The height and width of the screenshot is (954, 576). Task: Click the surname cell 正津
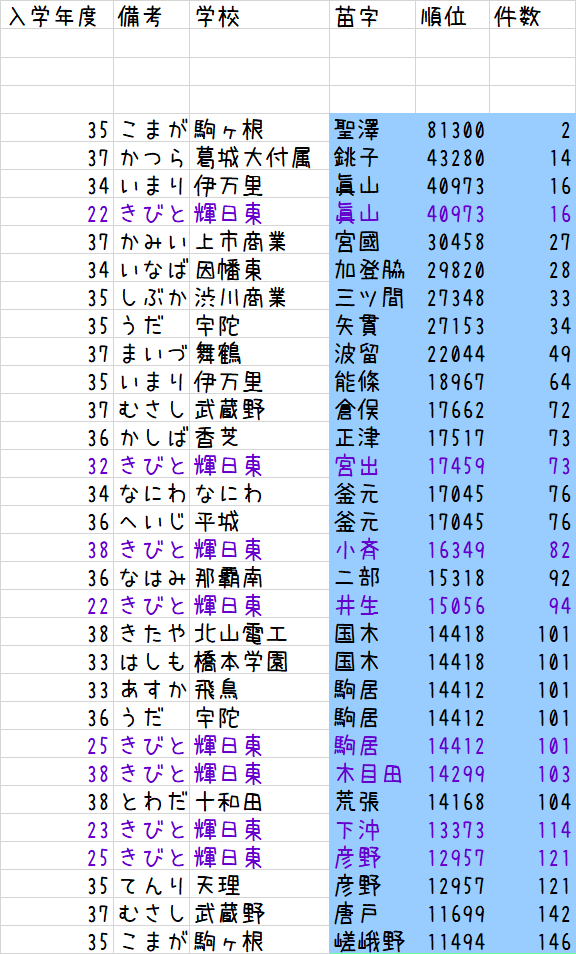(x=373, y=436)
